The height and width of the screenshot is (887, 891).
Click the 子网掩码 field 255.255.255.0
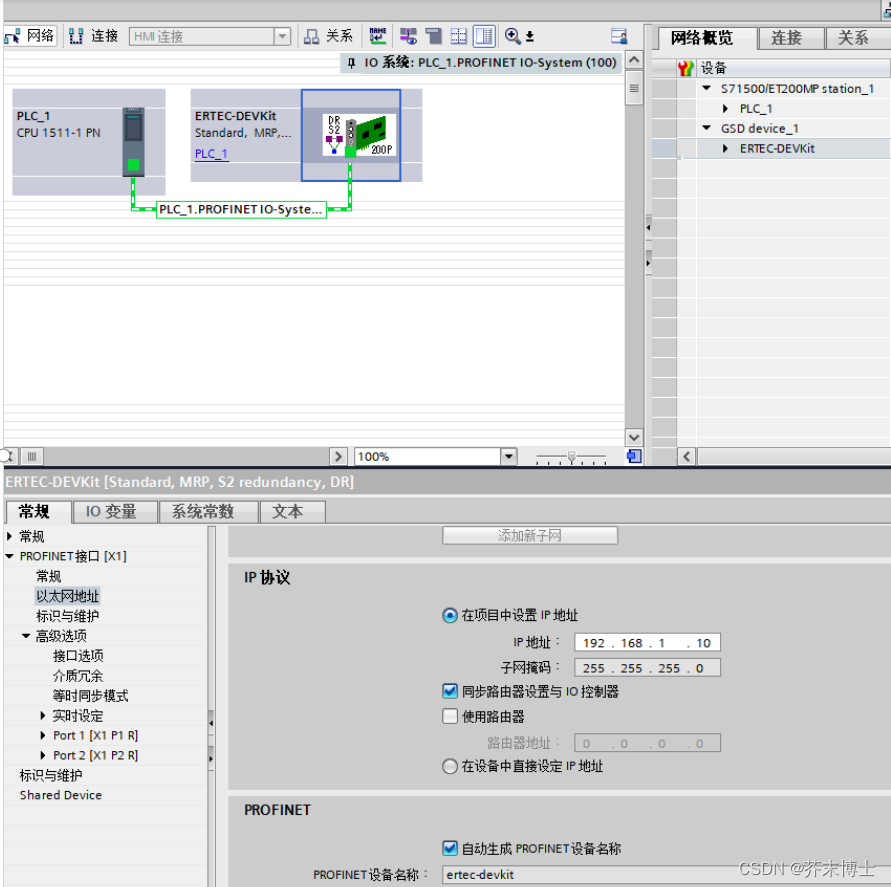(647, 668)
